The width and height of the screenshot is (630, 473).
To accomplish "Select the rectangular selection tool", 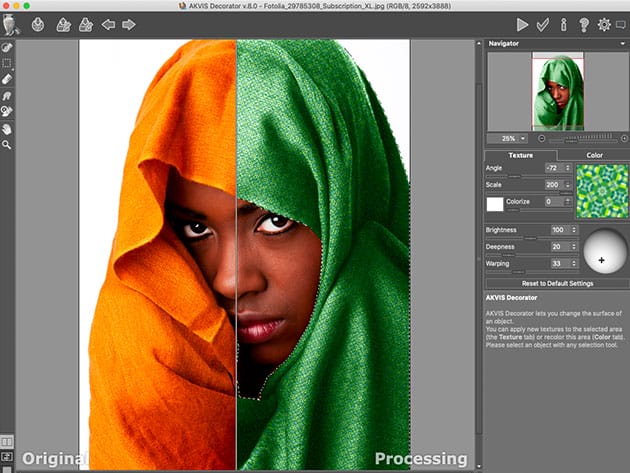I will (x=7, y=62).
